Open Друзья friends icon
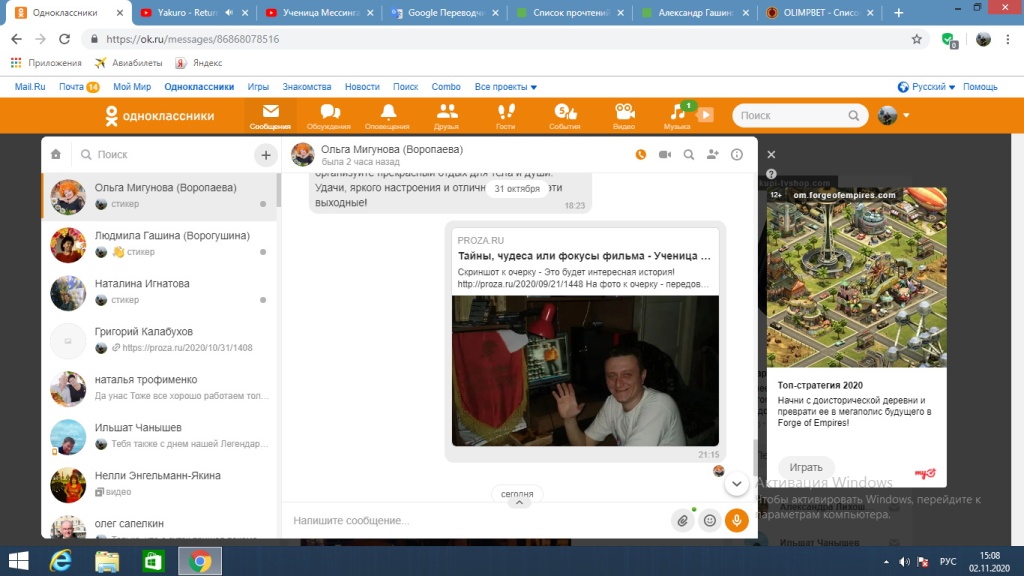 [x=447, y=116]
